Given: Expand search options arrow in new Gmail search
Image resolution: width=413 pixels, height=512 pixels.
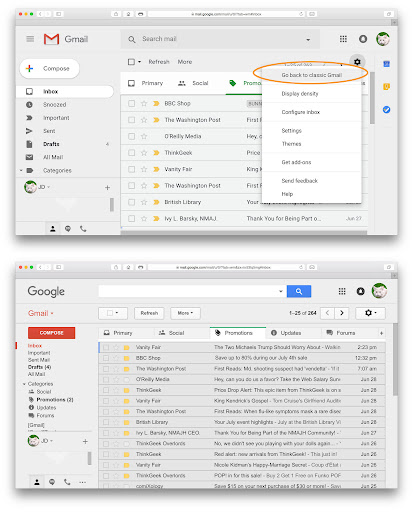Looking at the screenshot, I should tap(308, 40).
